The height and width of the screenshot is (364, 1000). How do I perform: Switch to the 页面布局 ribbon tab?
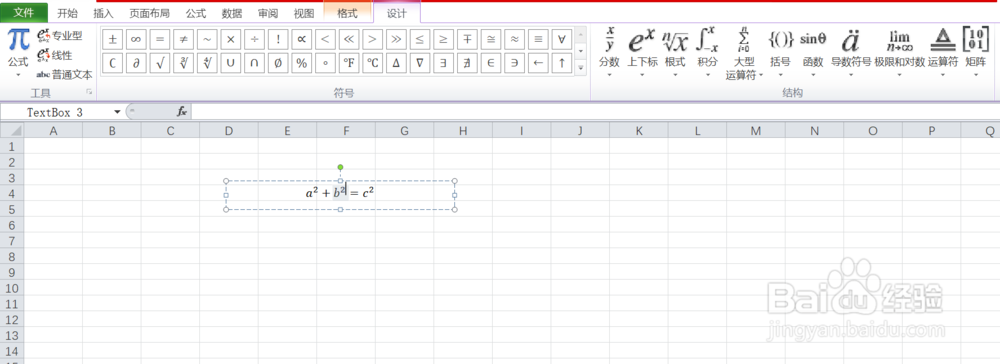click(x=149, y=13)
